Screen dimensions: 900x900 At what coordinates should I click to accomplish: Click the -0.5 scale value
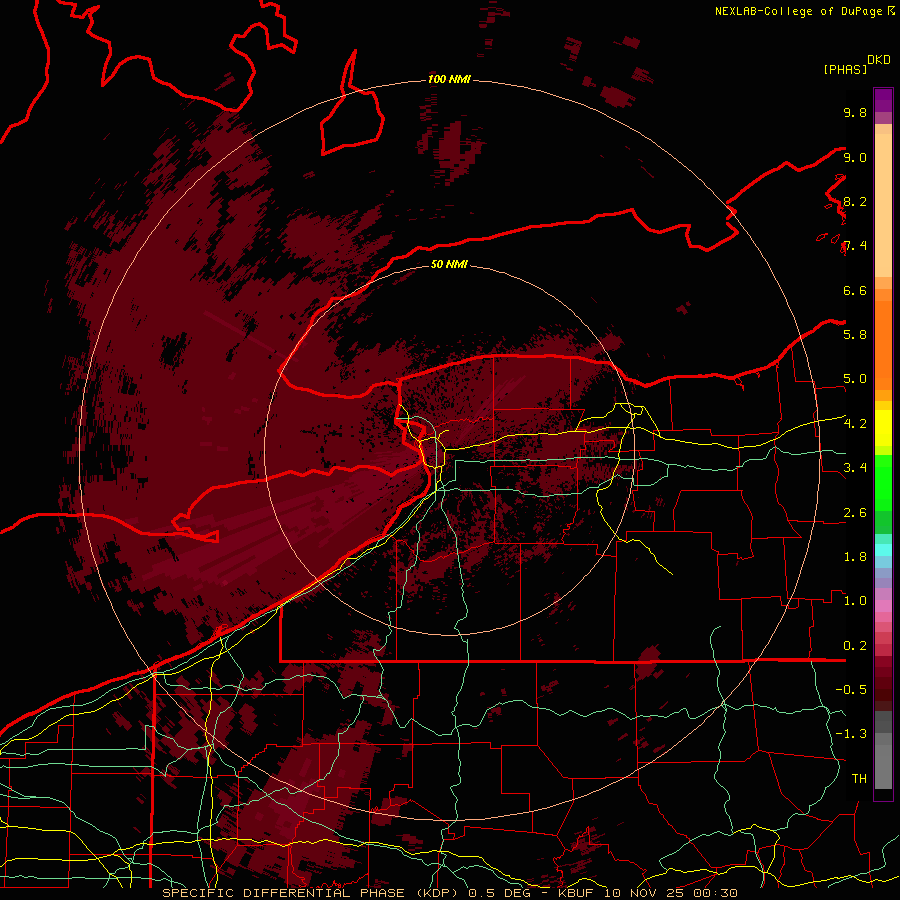point(851,690)
